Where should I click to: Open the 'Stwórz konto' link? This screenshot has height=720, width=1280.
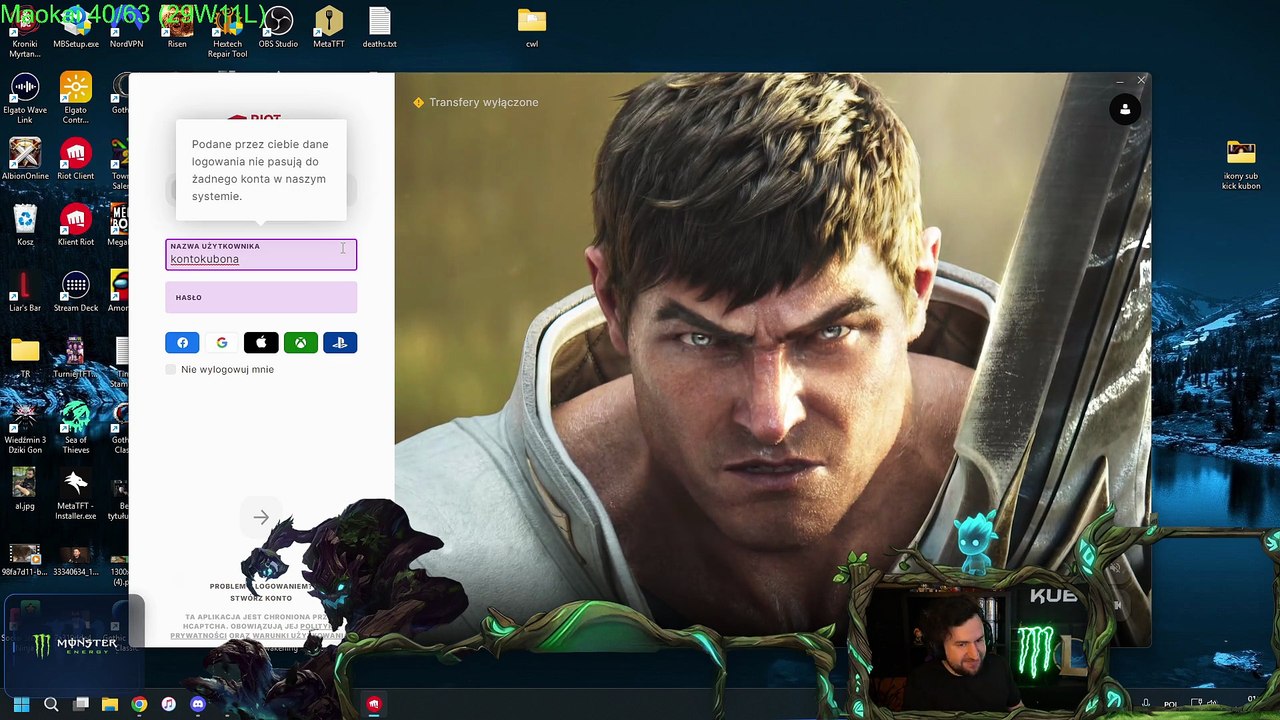click(262, 598)
